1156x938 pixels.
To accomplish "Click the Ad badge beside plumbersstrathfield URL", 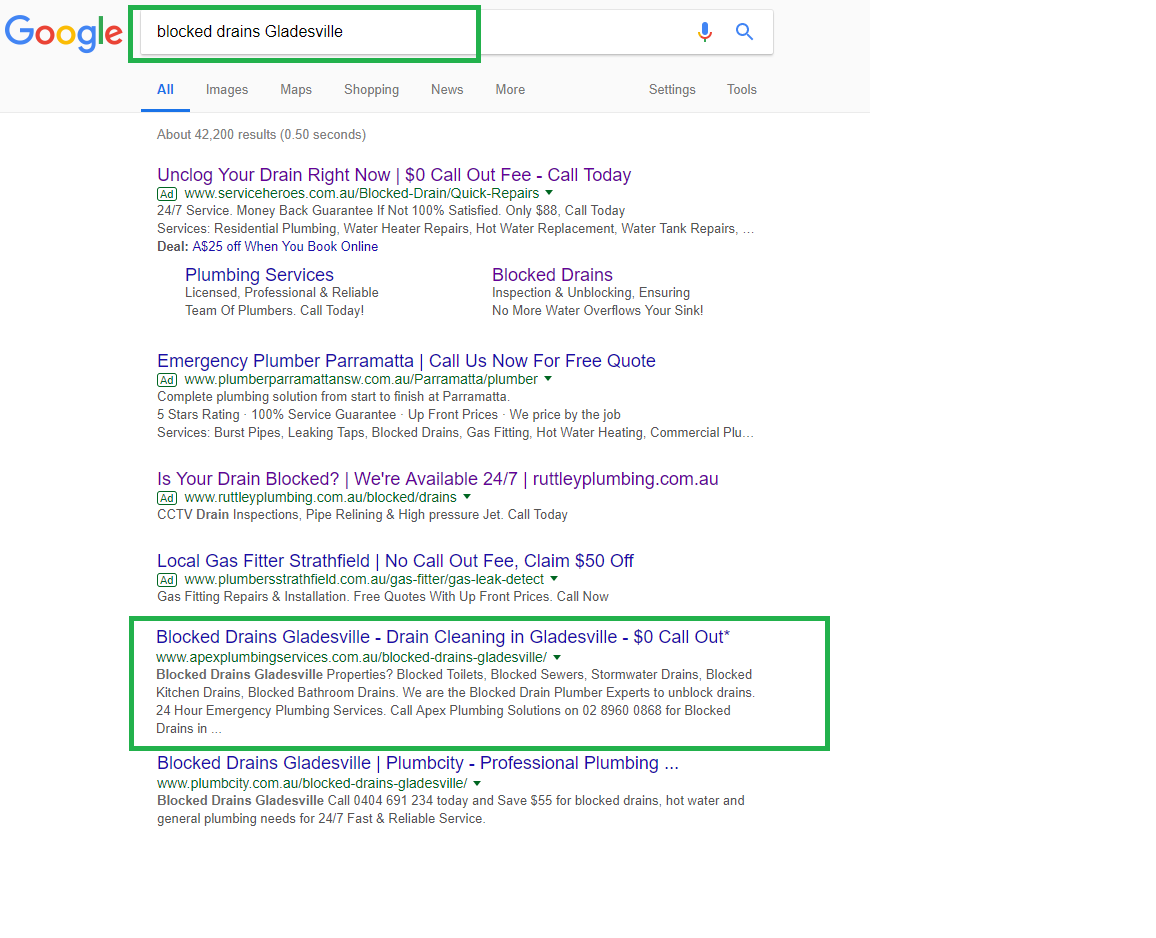I will click(167, 580).
